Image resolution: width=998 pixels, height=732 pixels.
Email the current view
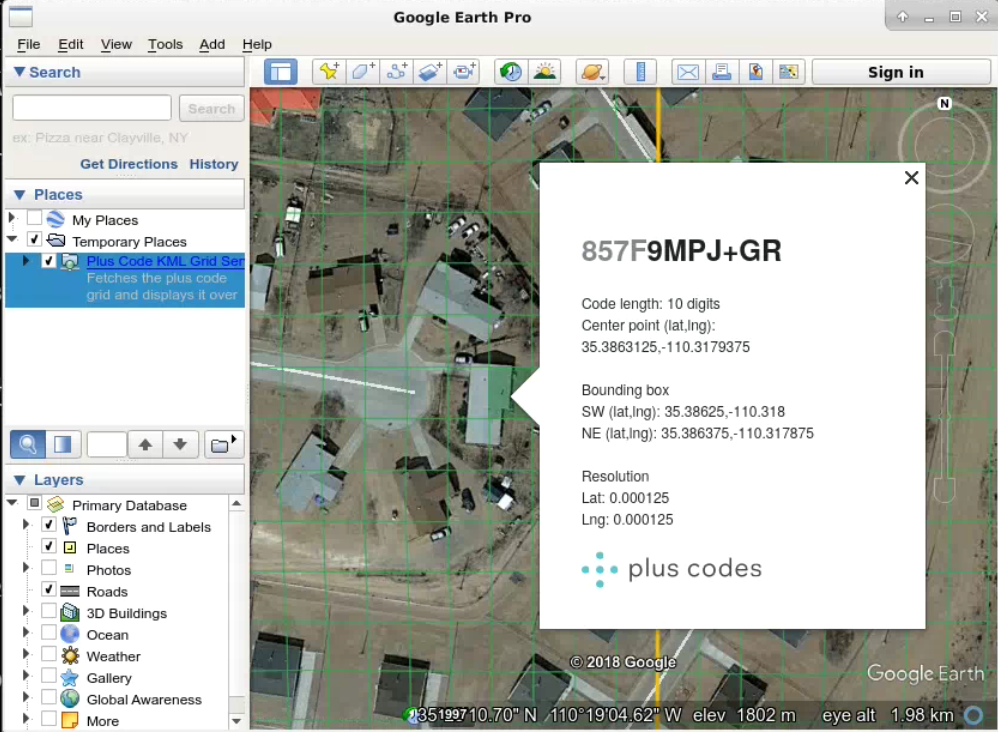(x=688, y=72)
